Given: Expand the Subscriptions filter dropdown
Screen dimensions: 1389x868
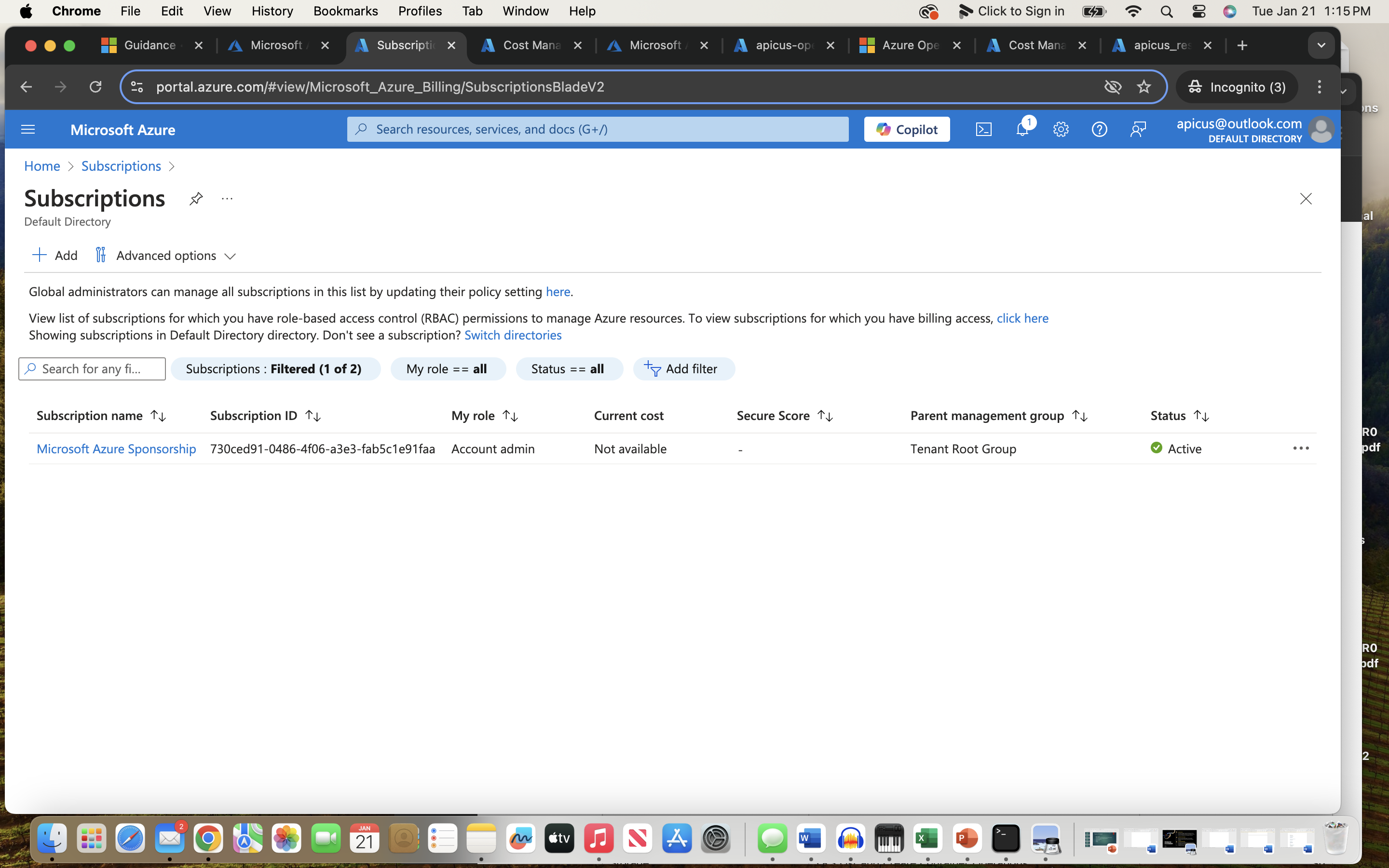Looking at the screenshot, I should pyautogui.click(x=273, y=368).
